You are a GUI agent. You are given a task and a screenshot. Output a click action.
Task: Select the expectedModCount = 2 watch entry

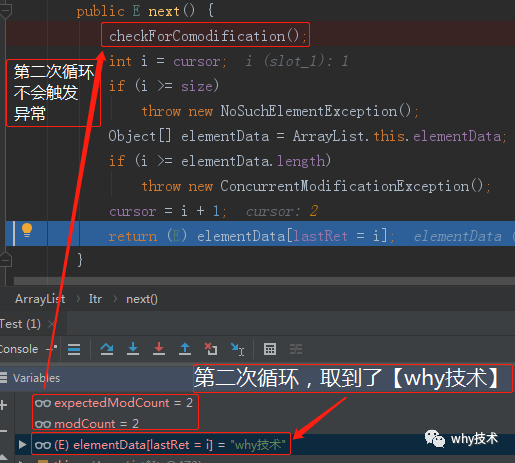114,403
